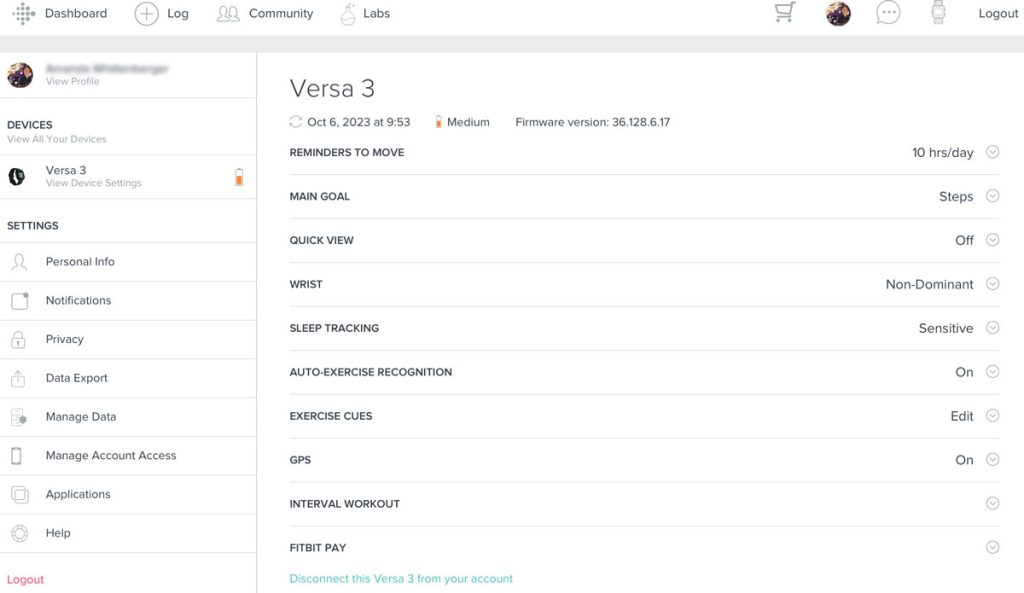This screenshot has width=1024, height=593.
Task: Click Disconnect this Versa 3 link
Action: 401,579
